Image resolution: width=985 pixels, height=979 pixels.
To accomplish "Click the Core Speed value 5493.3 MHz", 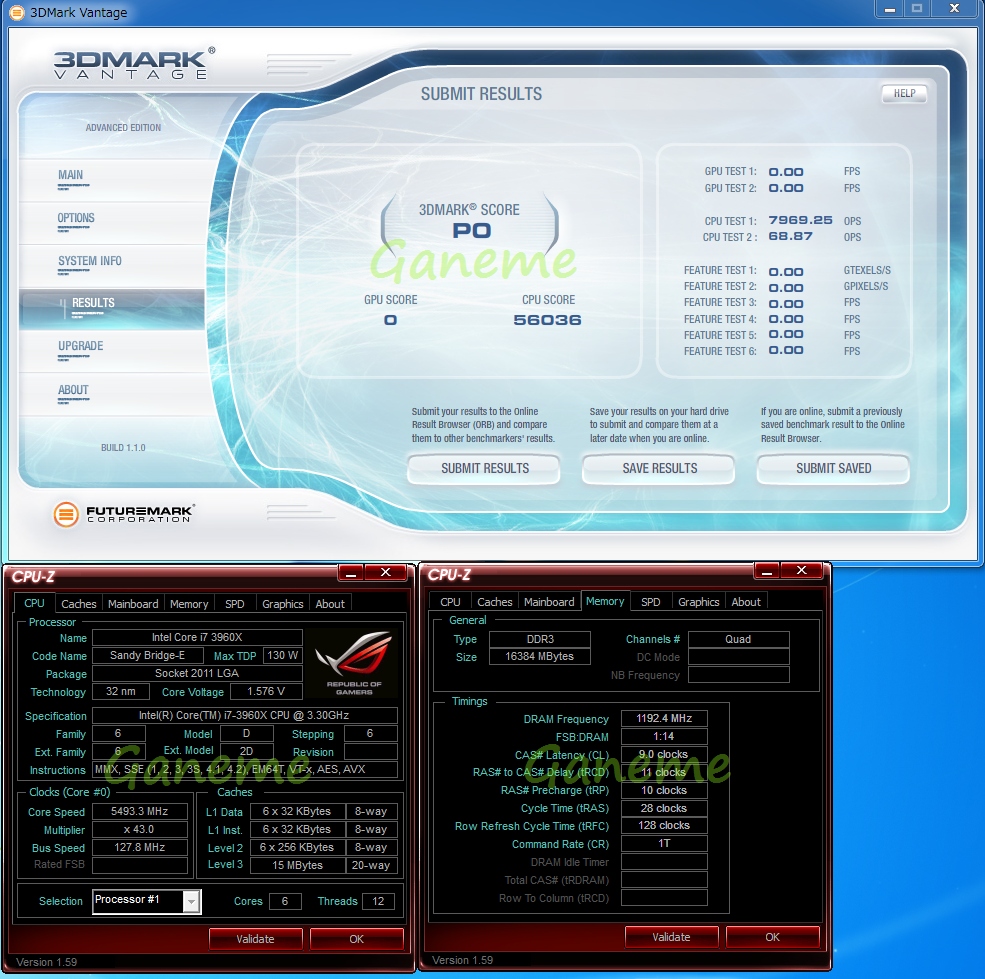I will [139, 811].
